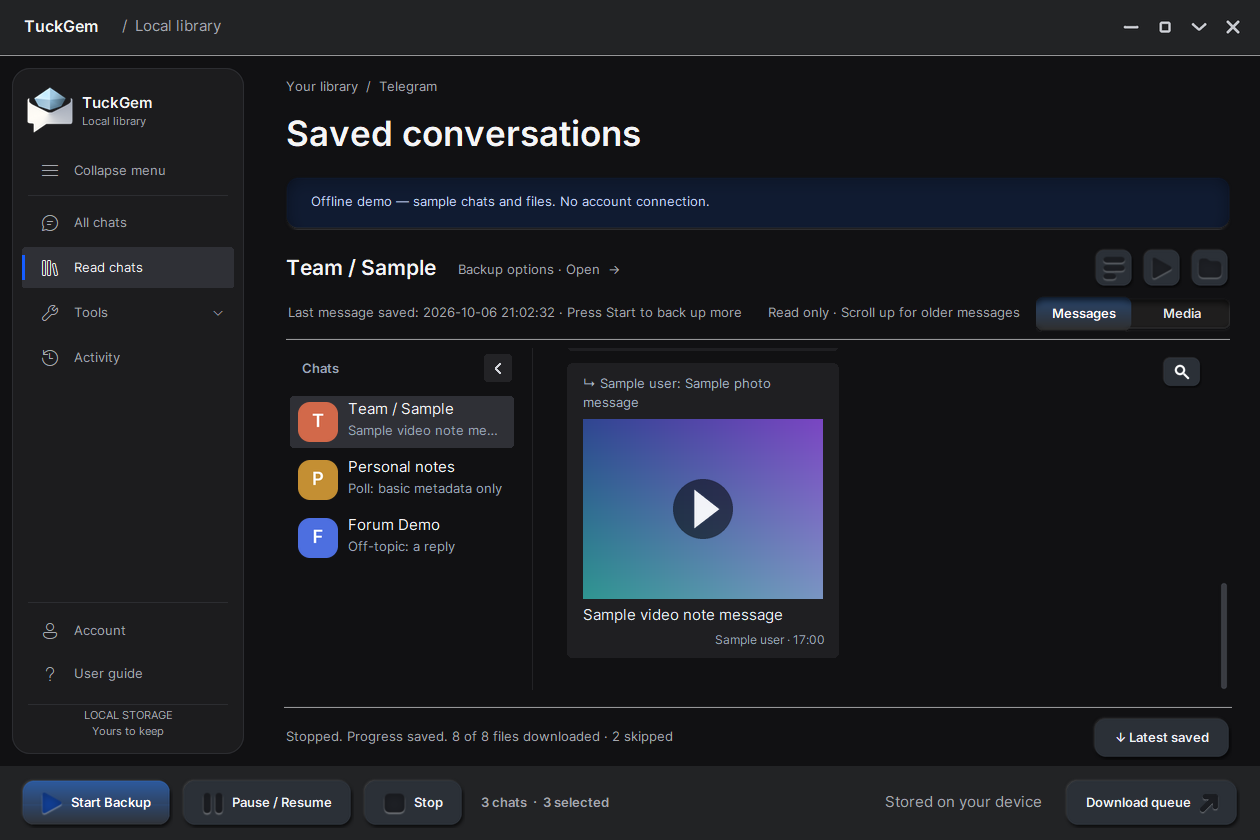Expand the Tools submenu chevron
1260x840 pixels.
point(218,313)
